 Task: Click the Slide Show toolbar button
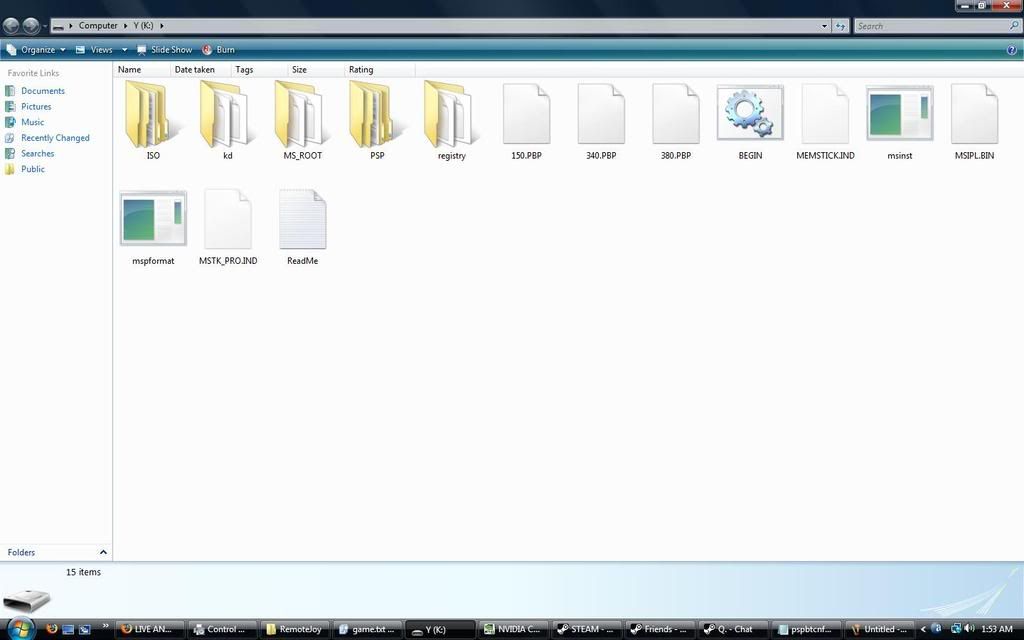click(165, 50)
